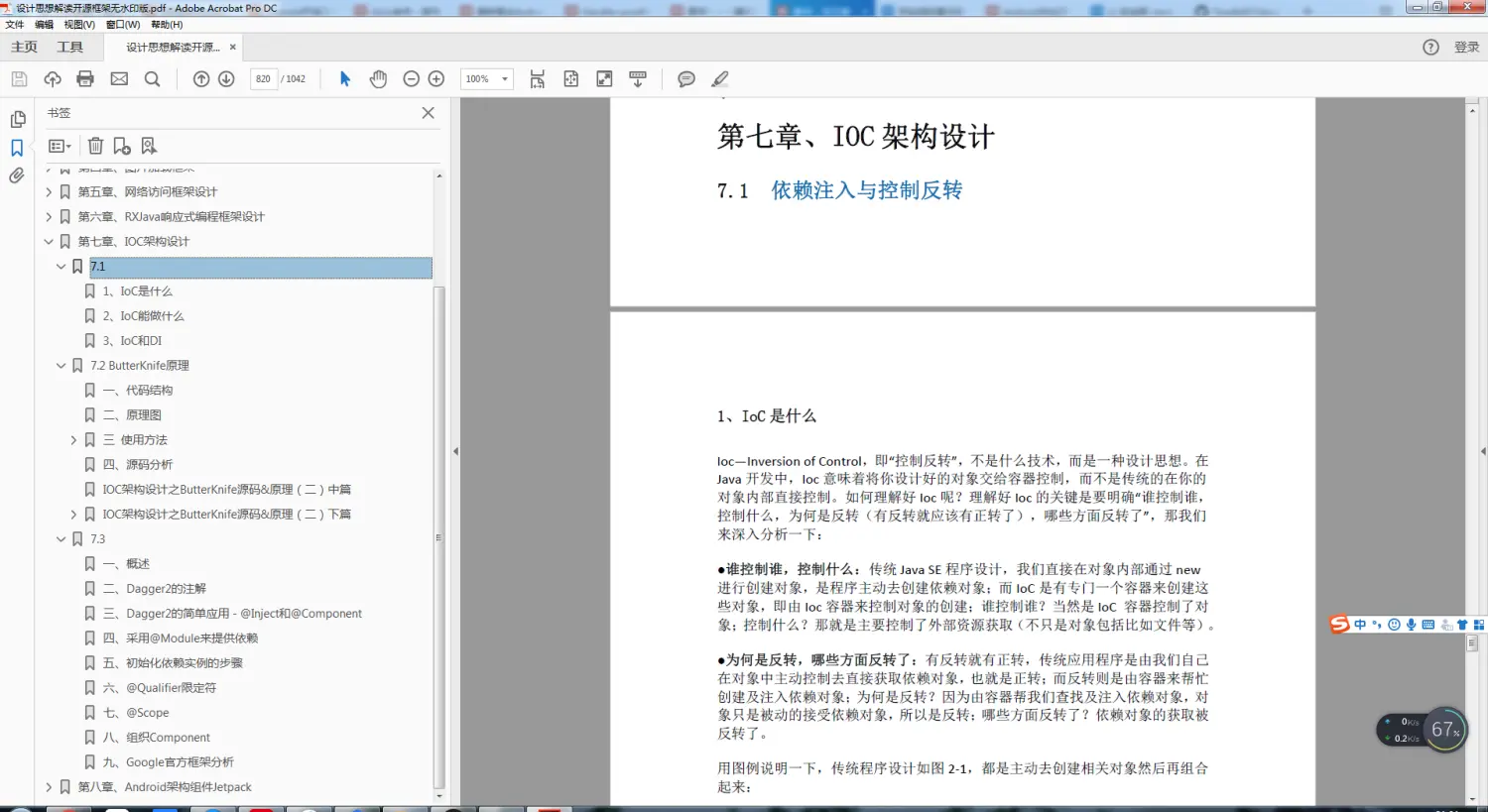Zoom out with minus icon
Screen dimensions: 1488x812
412,79
